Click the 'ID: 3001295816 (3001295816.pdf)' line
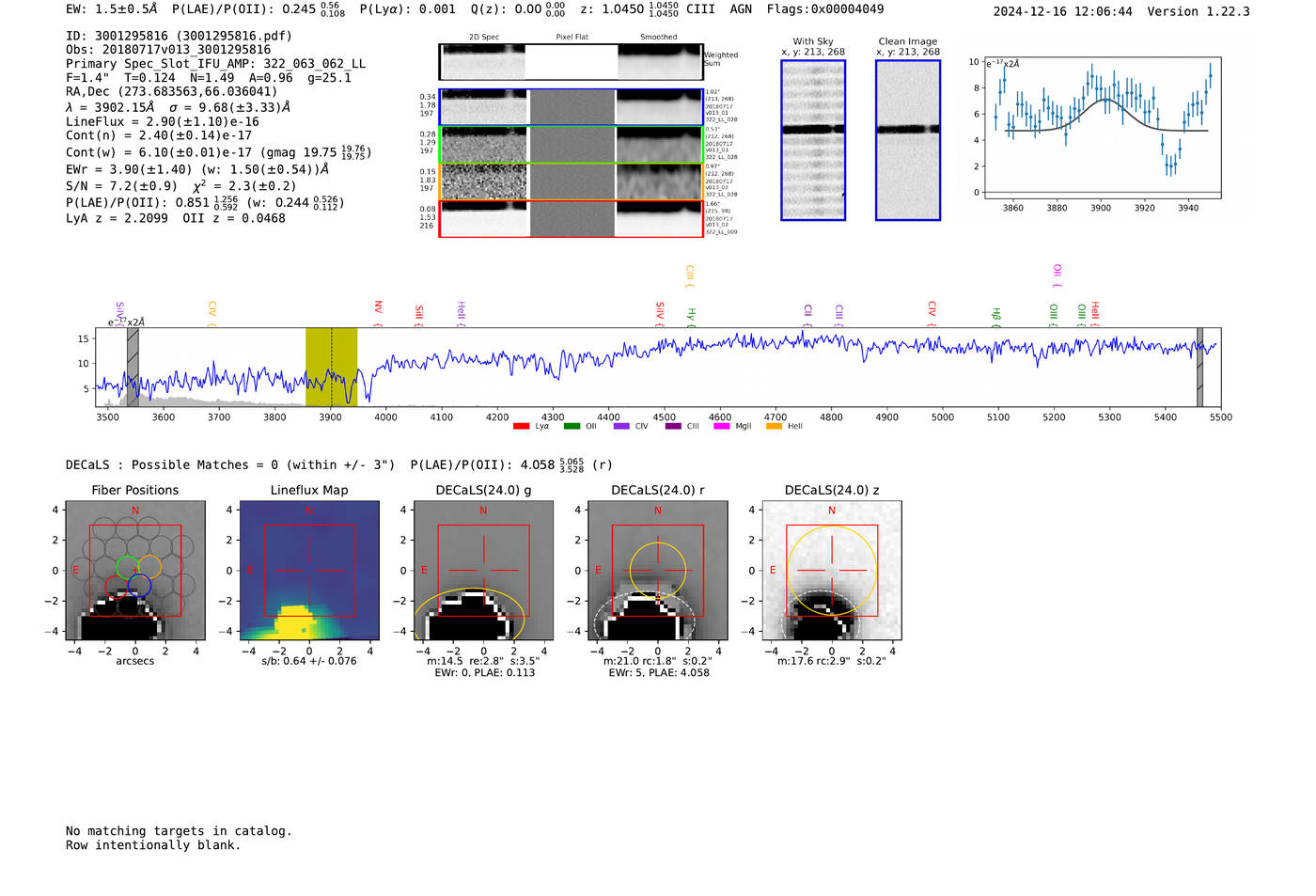This screenshot has height=896, width=1316. tap(179, 36)
